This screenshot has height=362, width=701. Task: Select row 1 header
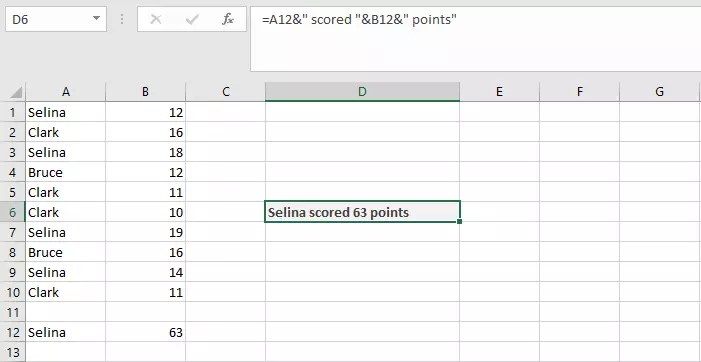coord(13,112)
